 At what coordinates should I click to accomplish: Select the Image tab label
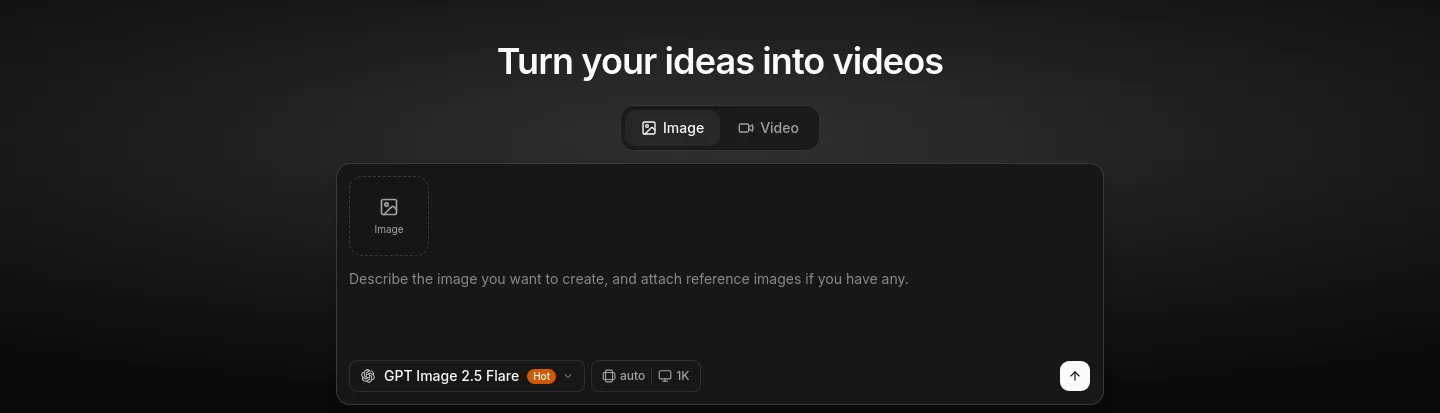[x=683, y=128]
